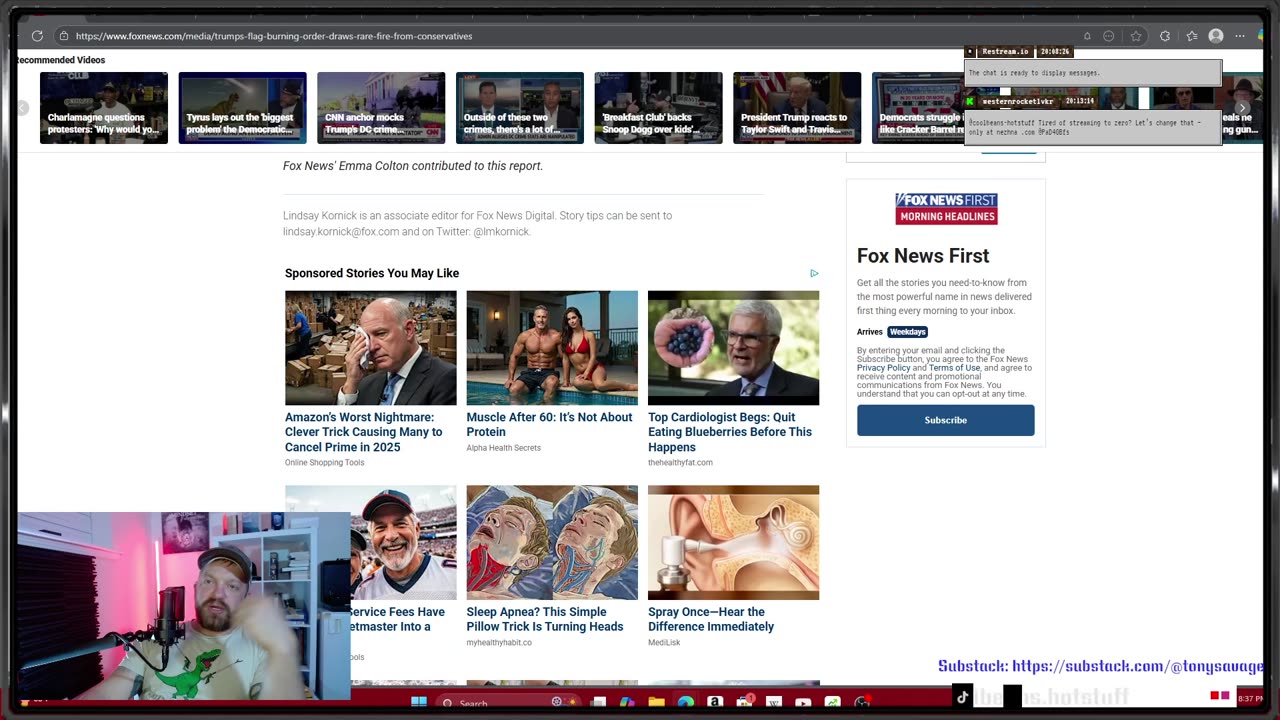Click the taskbar clock showing 8:37 PM
This screenshot has height=720, width=1280.
[x=1250, y=698]
